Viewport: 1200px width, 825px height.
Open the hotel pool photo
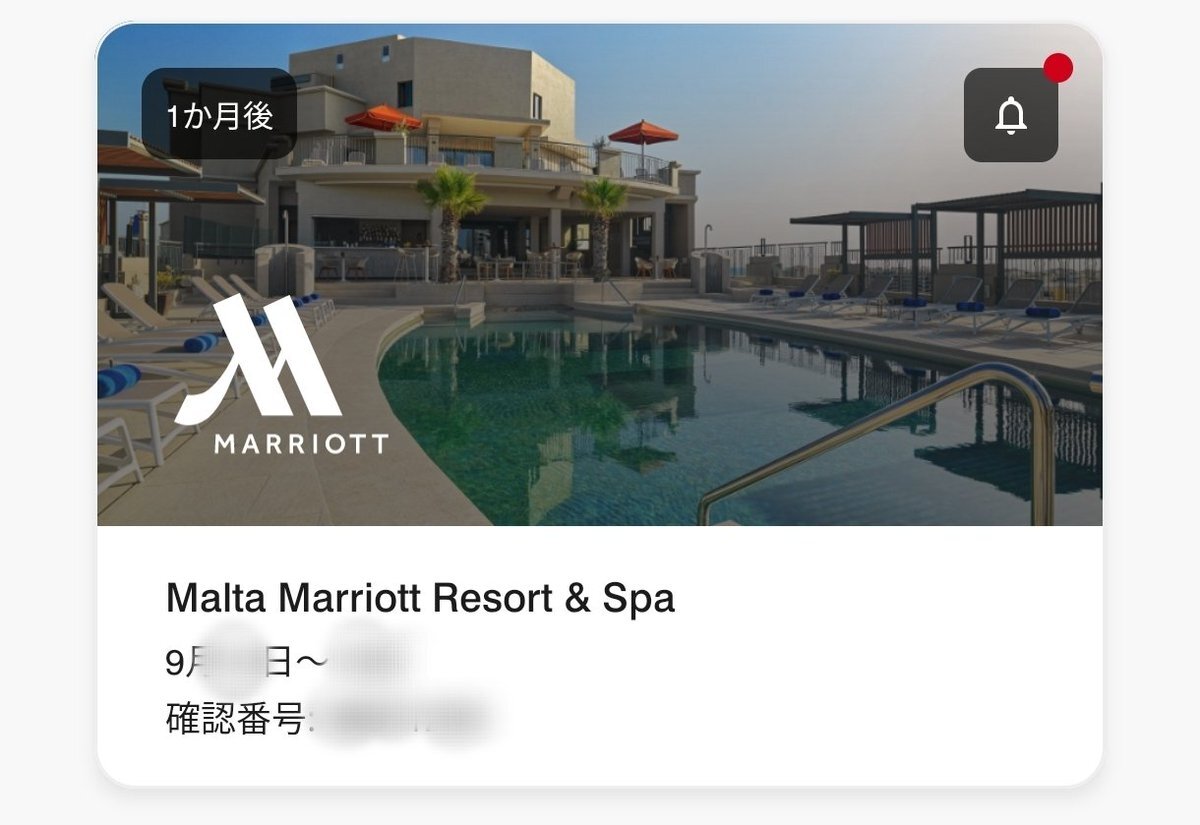click(600, 275)
